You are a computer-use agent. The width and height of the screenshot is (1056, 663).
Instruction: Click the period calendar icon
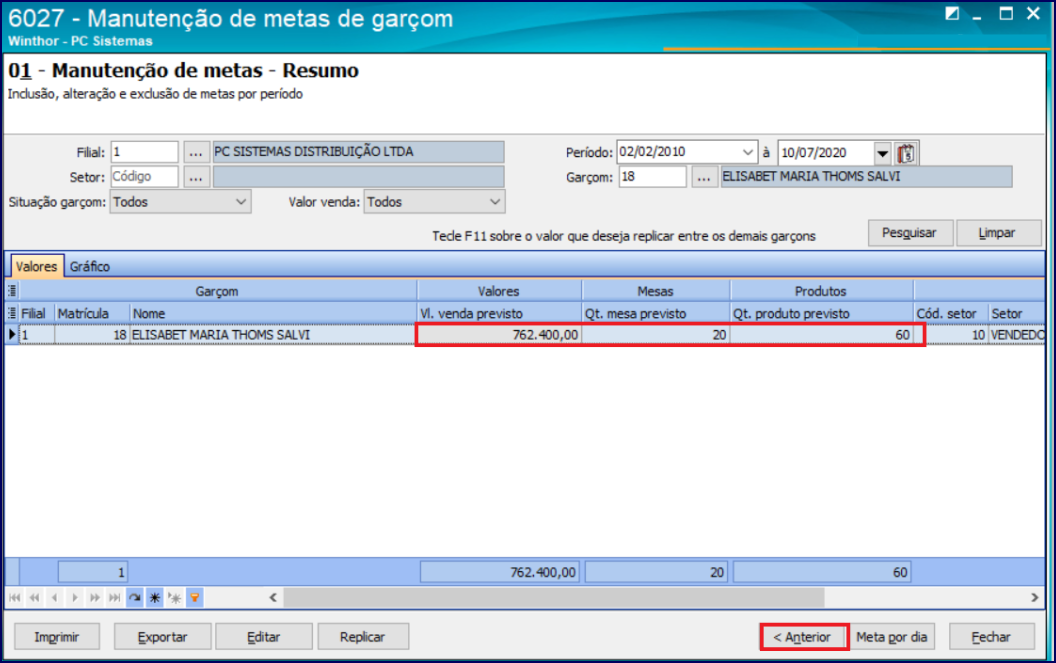pyautogui.click(x=906, y=153)
